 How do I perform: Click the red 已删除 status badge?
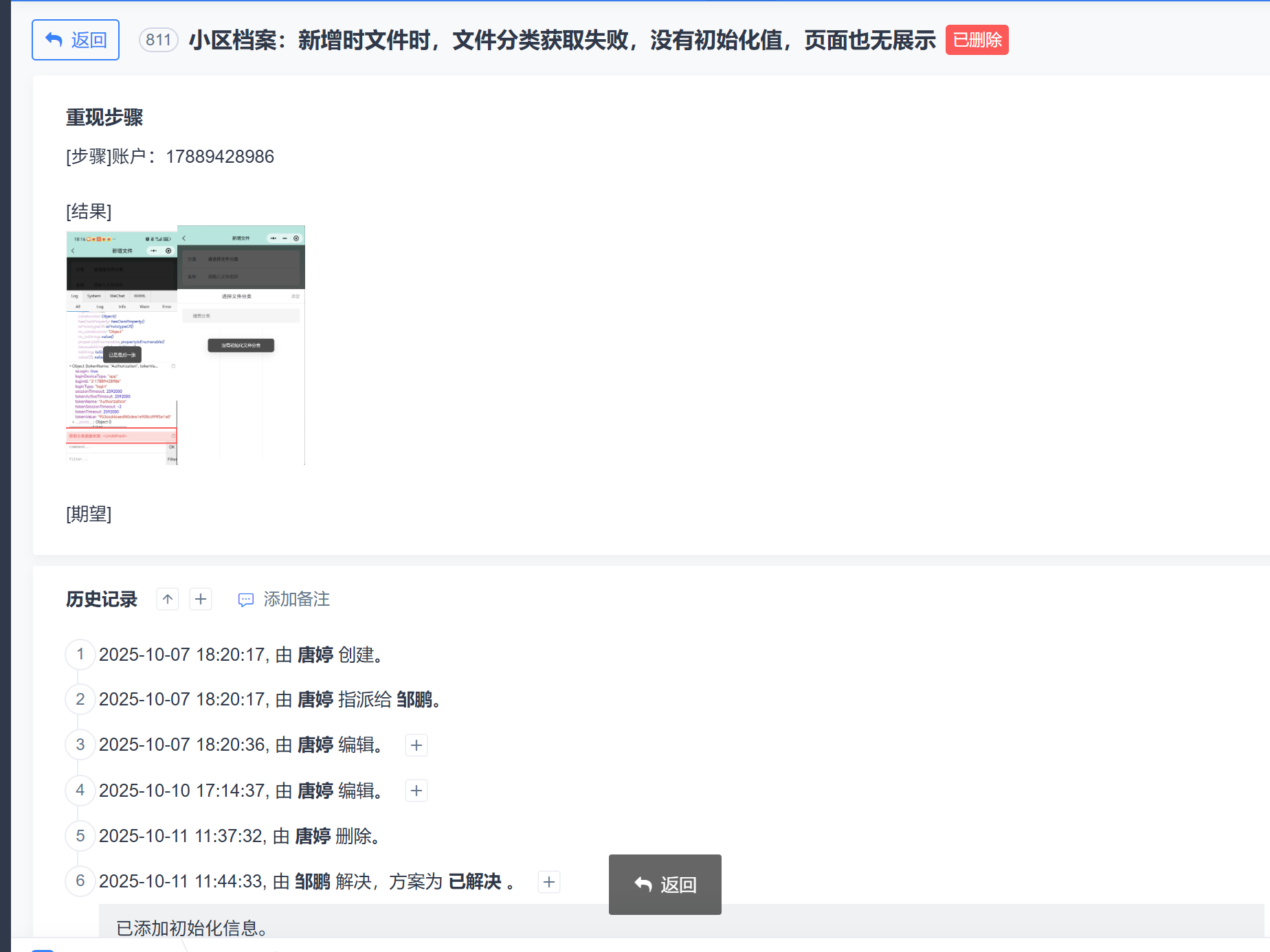pos(977,39)
